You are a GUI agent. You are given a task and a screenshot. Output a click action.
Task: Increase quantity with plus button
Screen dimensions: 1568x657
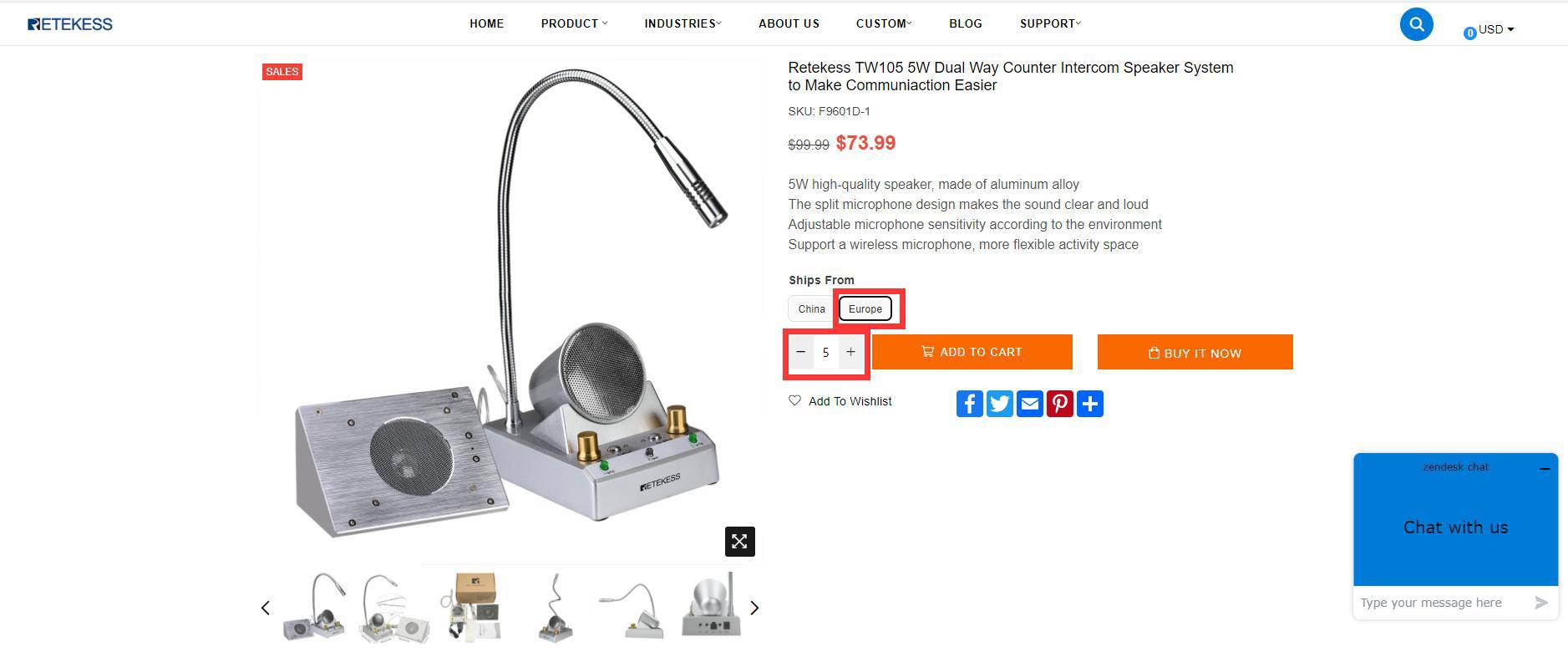pyautogui.click(x=850, y=352)
